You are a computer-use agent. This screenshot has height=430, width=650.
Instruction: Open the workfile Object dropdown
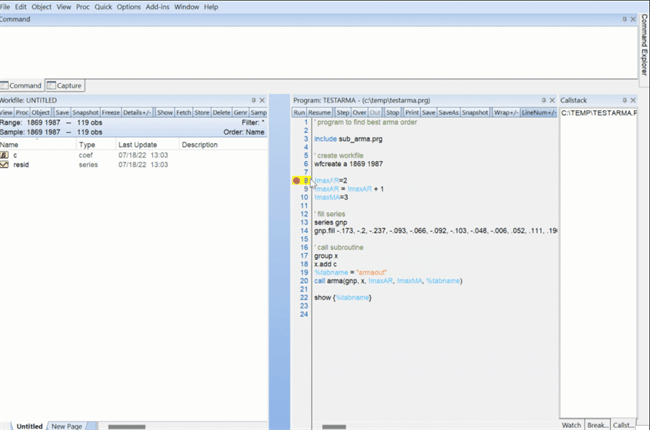coord(41,113)
